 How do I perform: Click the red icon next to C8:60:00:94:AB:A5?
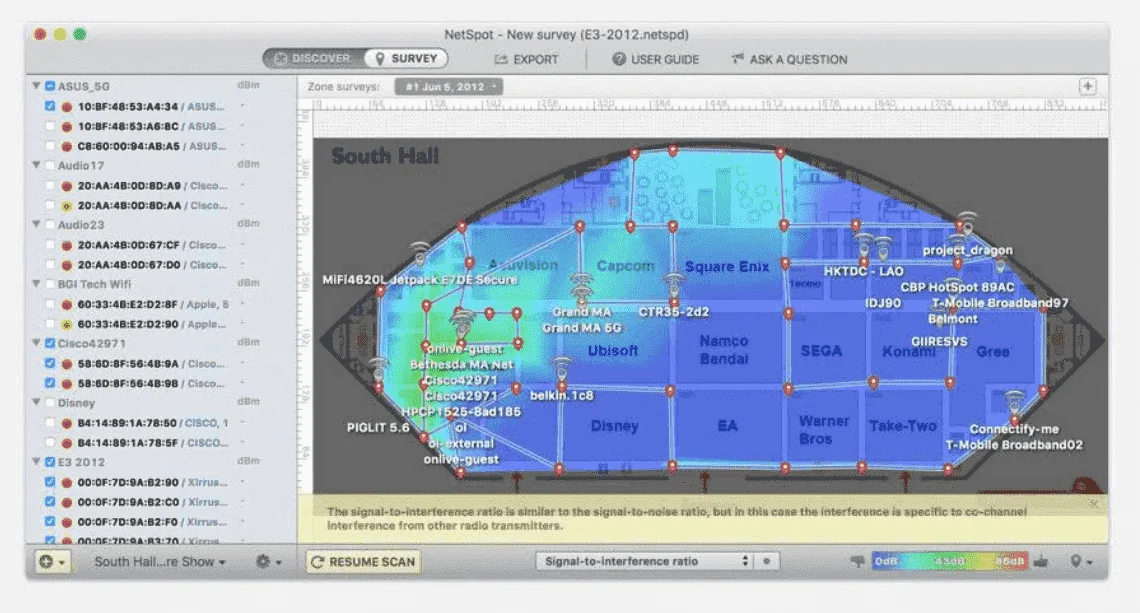[x=66, y=146]
